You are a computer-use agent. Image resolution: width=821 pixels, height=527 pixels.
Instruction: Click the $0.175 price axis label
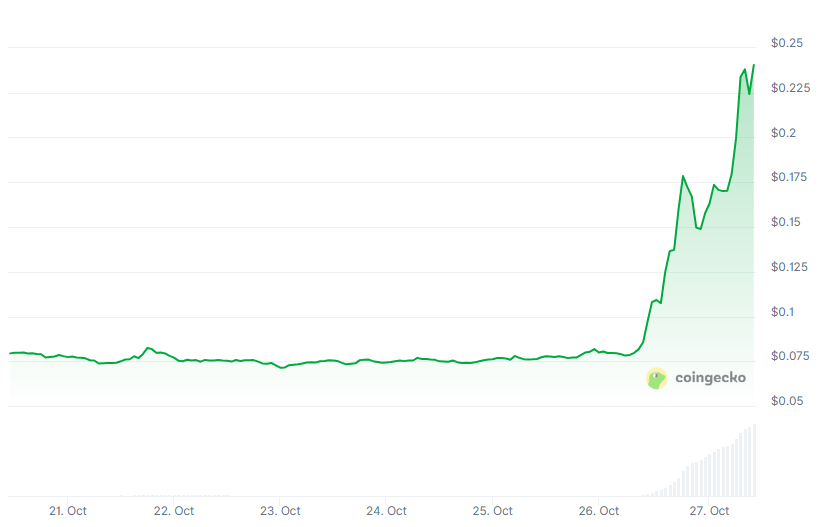[x=791, y=177]
